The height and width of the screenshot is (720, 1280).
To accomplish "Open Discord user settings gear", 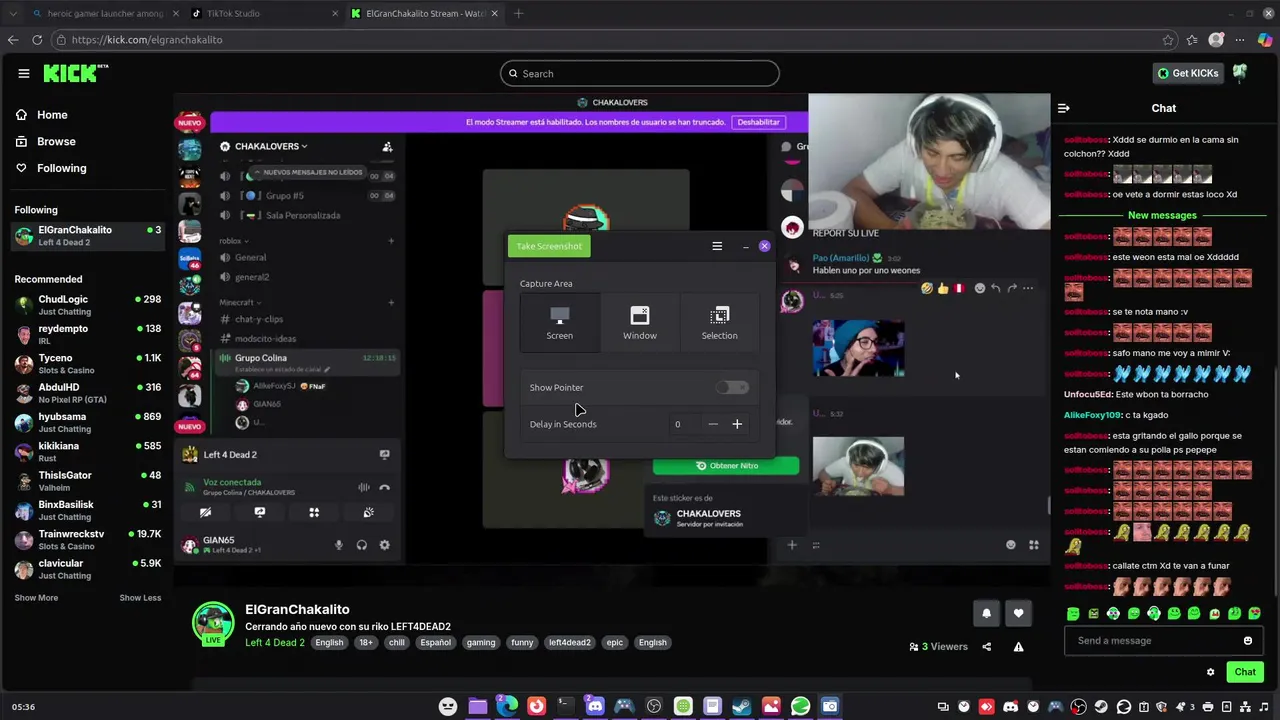I will coord(384,545).
